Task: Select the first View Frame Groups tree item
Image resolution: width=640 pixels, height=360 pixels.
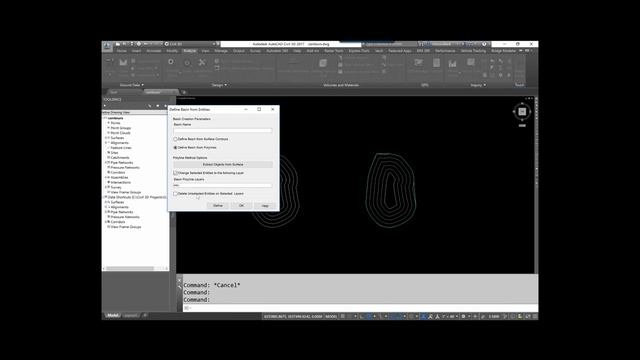Action: tap(126, 192)
